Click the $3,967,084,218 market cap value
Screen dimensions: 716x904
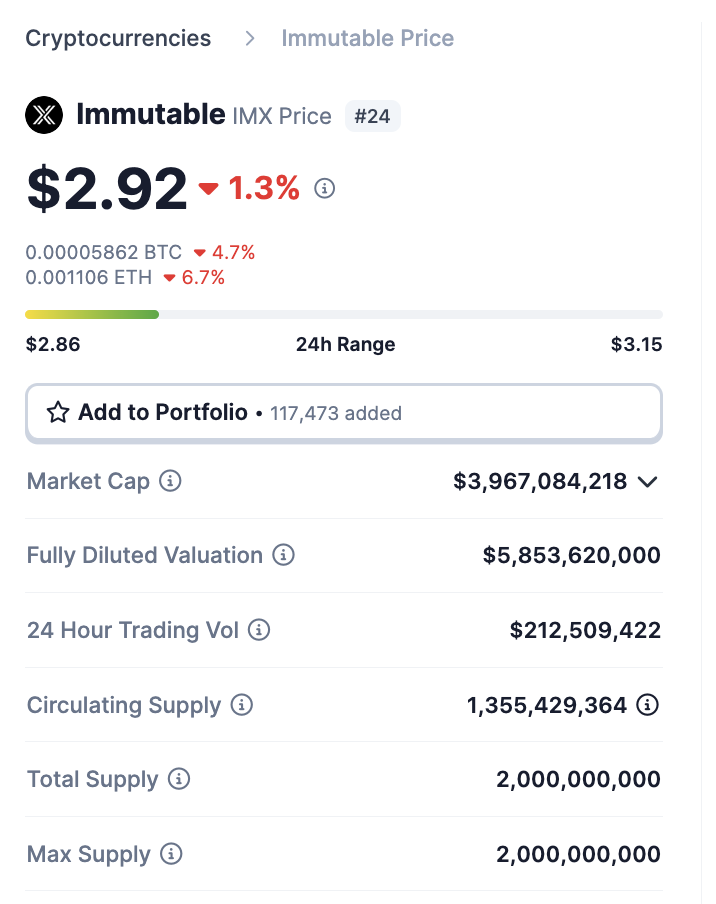click(x=540, y=481)
